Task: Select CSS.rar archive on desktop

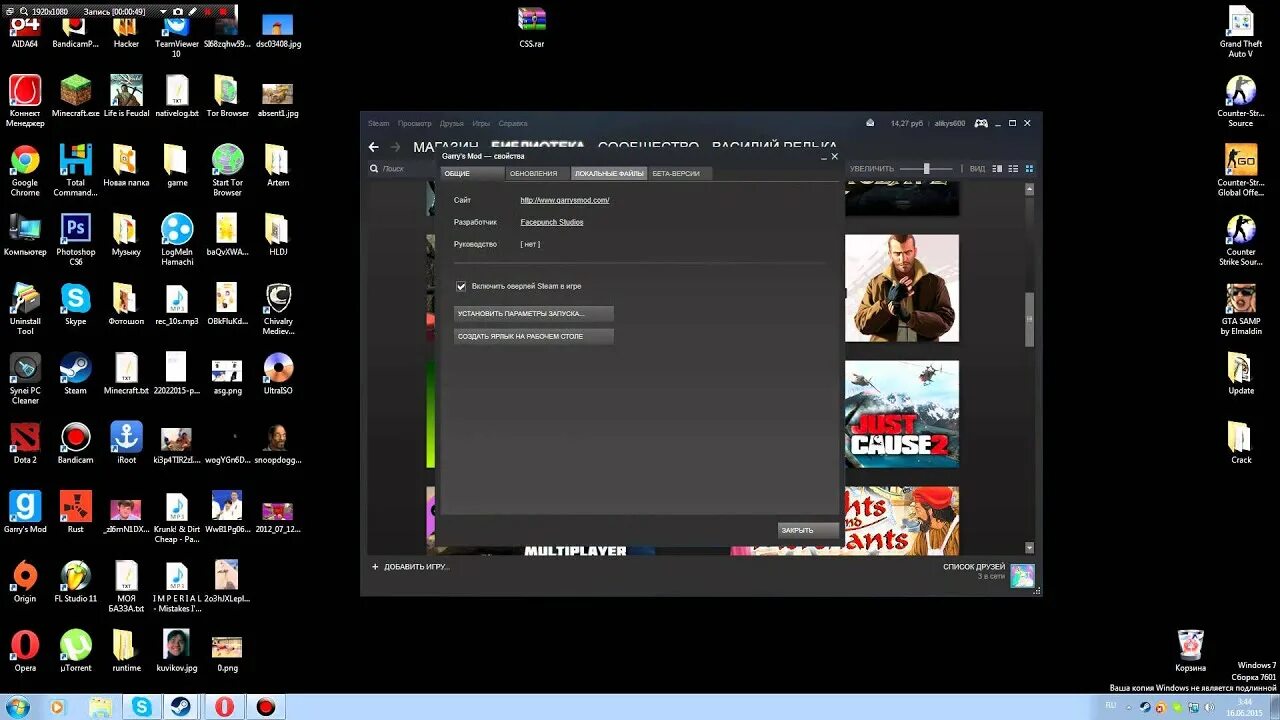Action: point(532,28)
